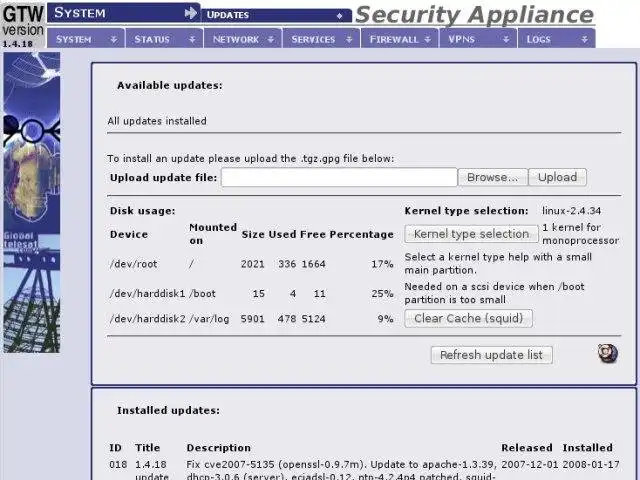Click the /dev/harddisk2 device entry

tap(147, 319)
